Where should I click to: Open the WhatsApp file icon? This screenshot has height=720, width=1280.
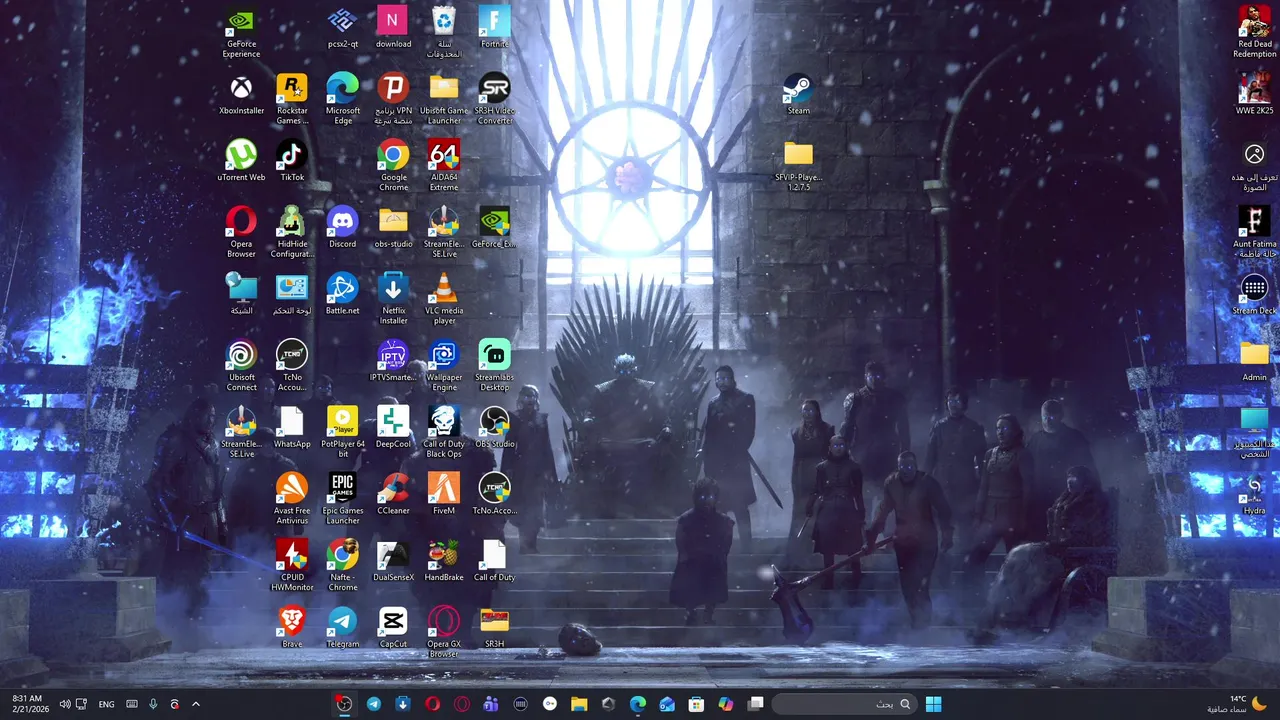point(292,428)
